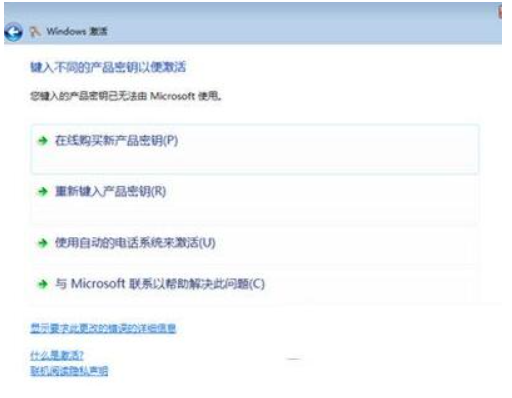Close the Windows 激活 window
Screen dimensions: 512x398
point(500,12)
